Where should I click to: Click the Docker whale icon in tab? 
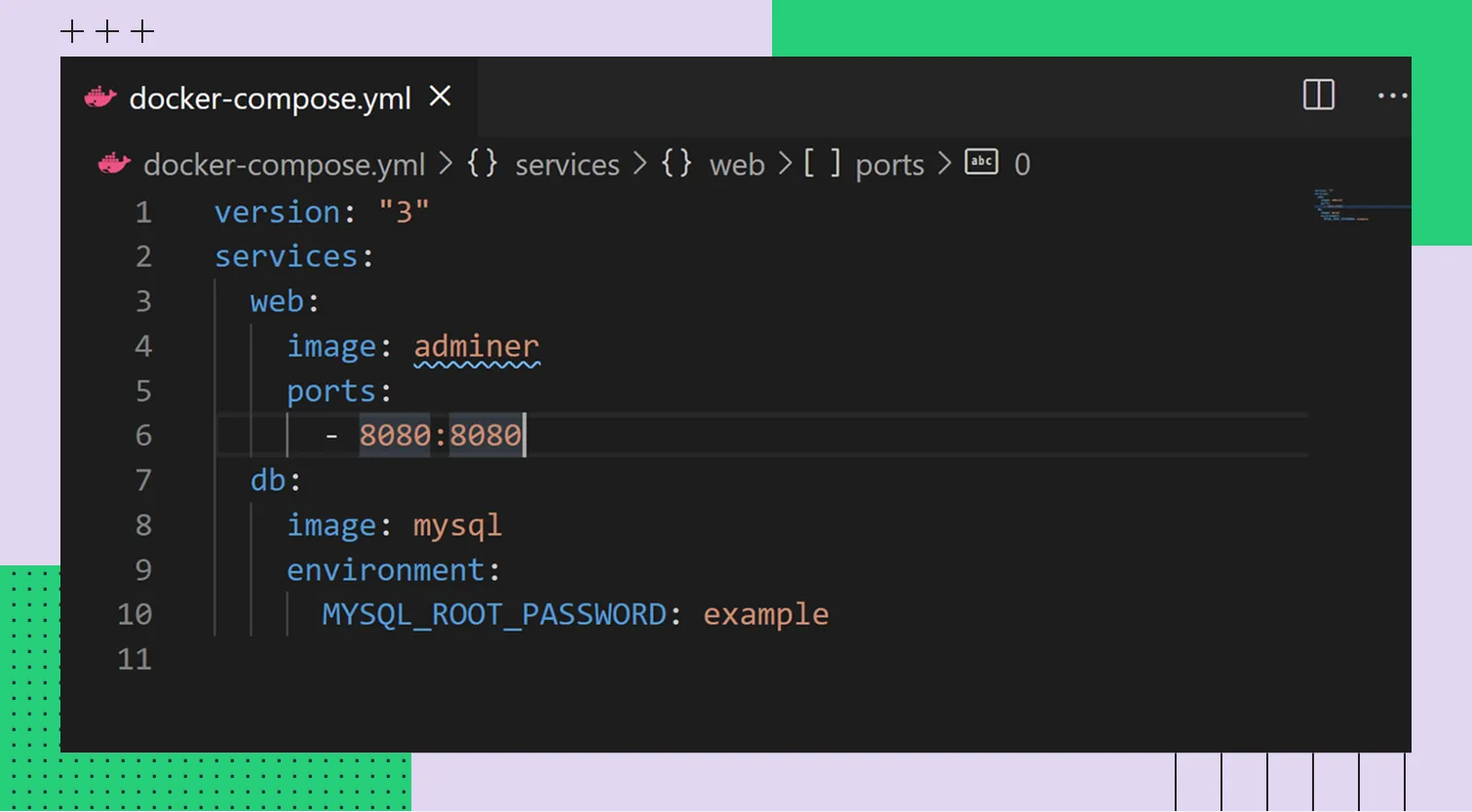click(100, 97)
